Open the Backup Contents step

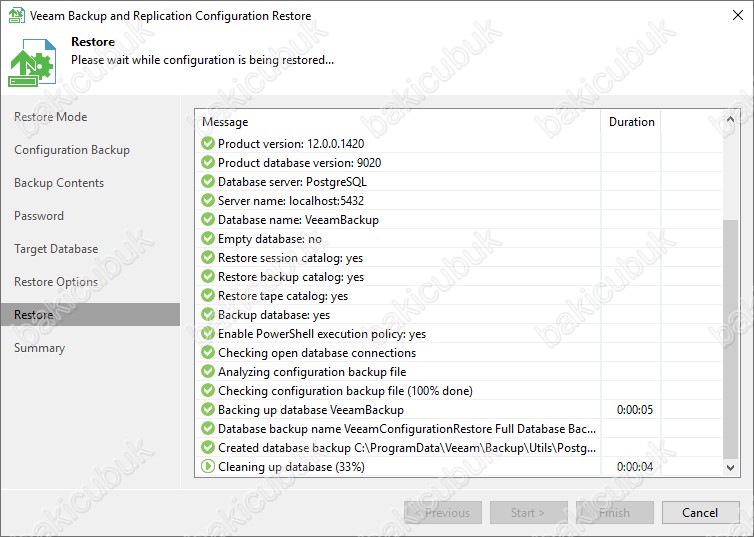pyautogui.click(x=59, y=183)
